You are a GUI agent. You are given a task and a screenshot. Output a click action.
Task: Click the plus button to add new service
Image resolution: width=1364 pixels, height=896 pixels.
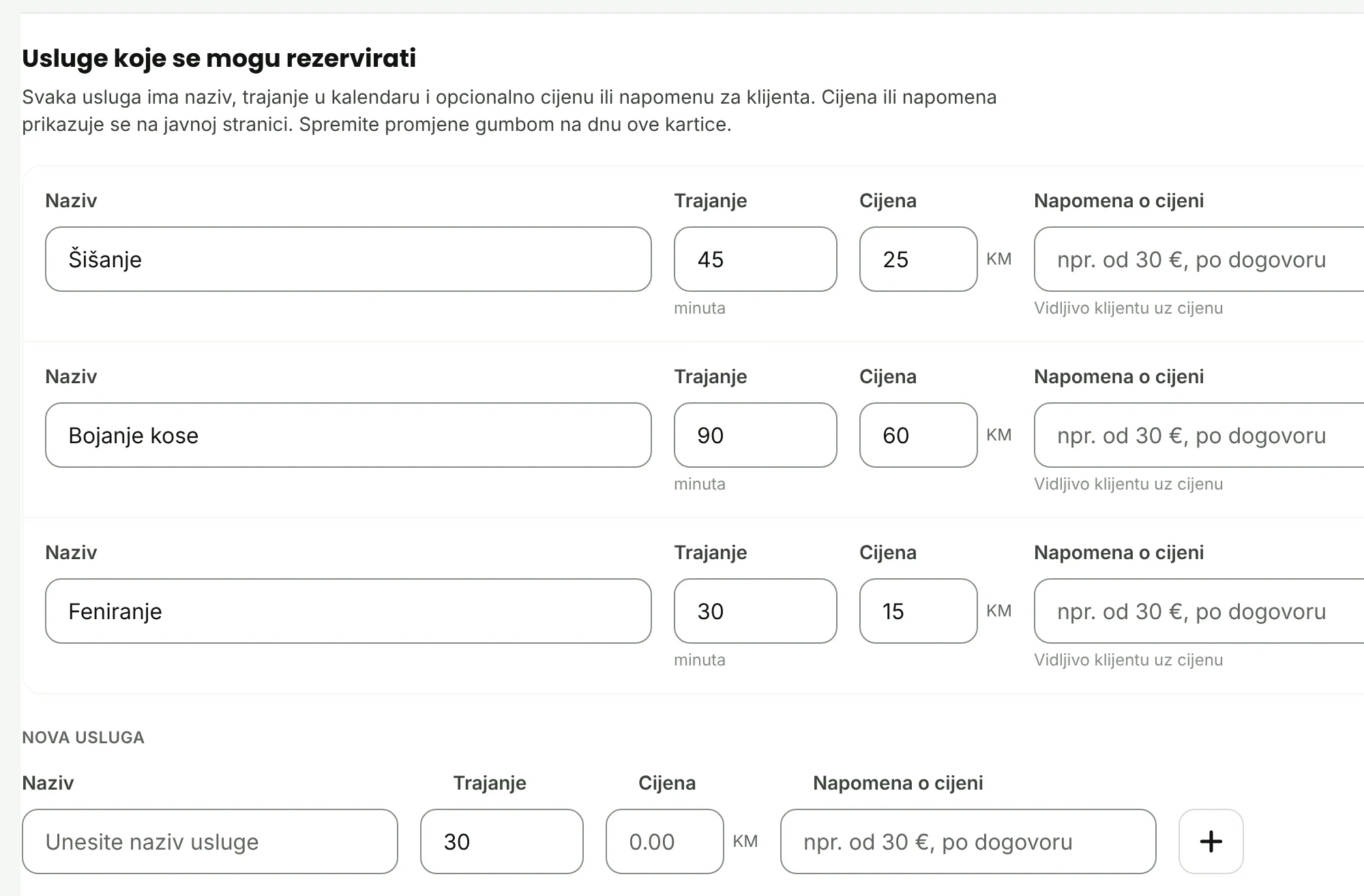click(1211, 841)
